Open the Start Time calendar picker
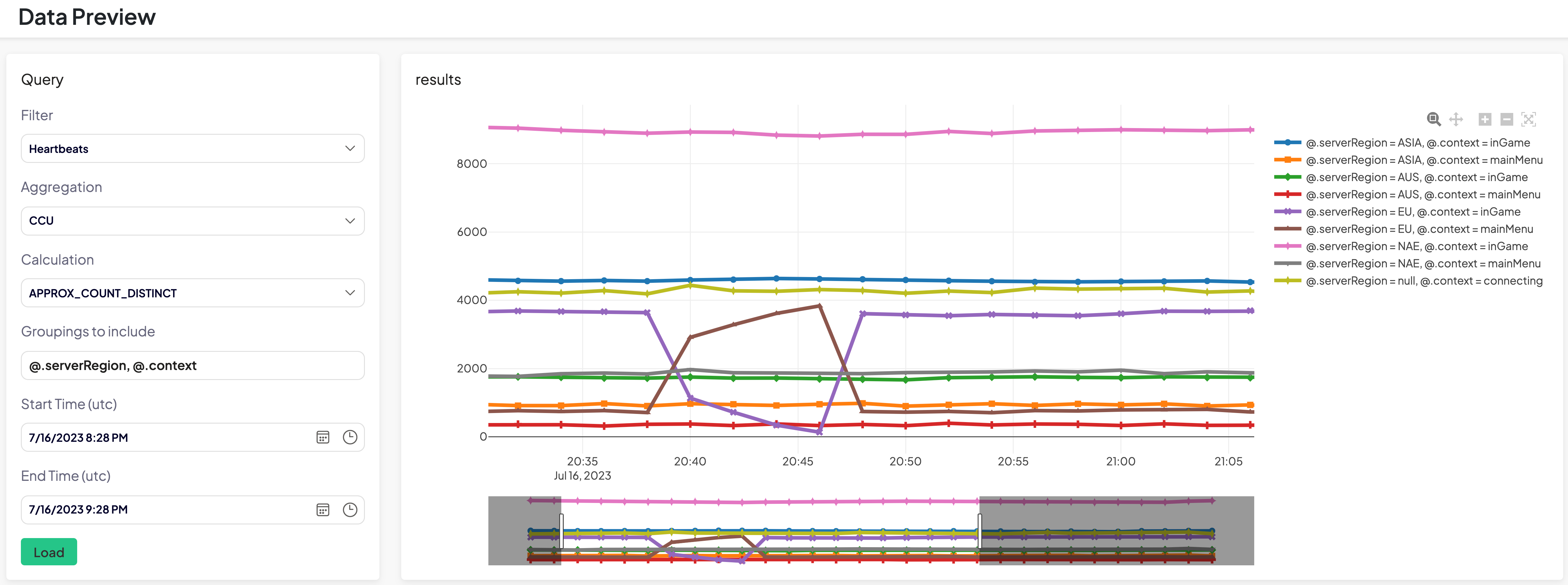This screenshot has width=1568, height=585. (323, 438)
